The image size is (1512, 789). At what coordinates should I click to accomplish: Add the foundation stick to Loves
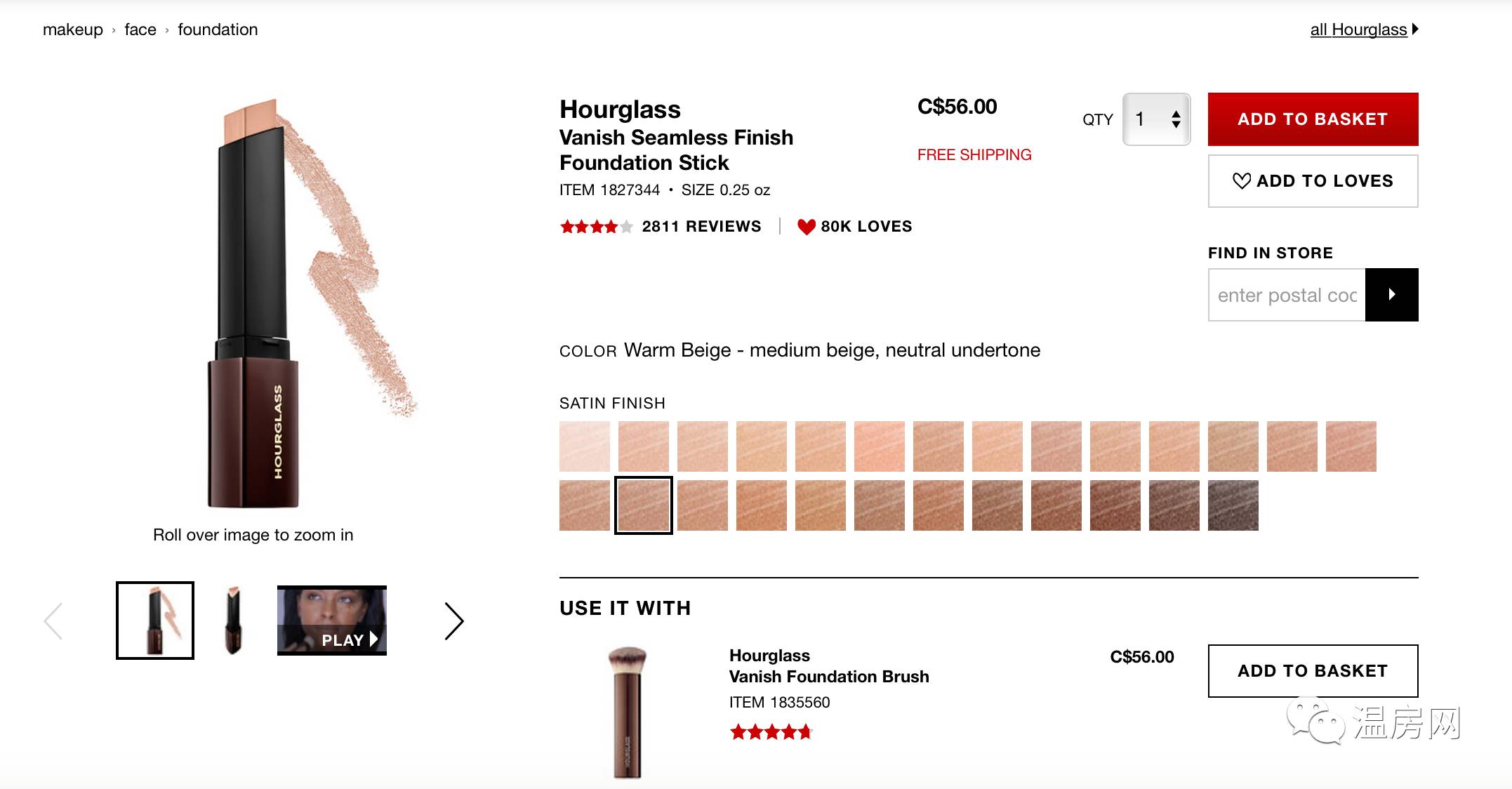pyautogui.click(x=1313, y=181)
